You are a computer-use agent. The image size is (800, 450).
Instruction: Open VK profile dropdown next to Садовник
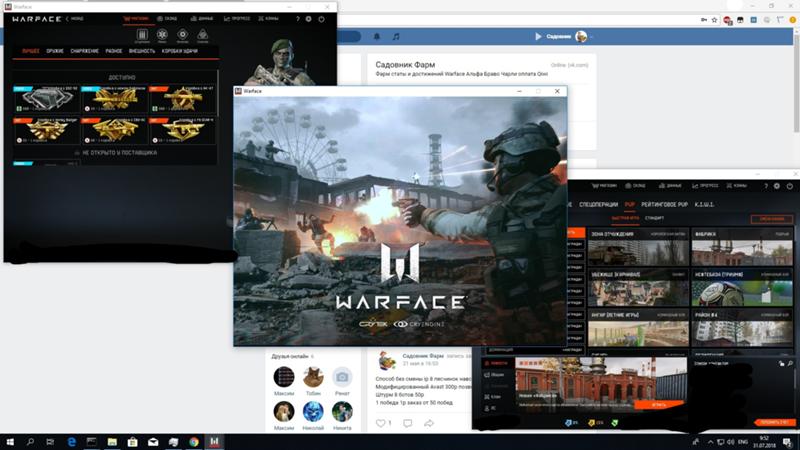(591, 37)
